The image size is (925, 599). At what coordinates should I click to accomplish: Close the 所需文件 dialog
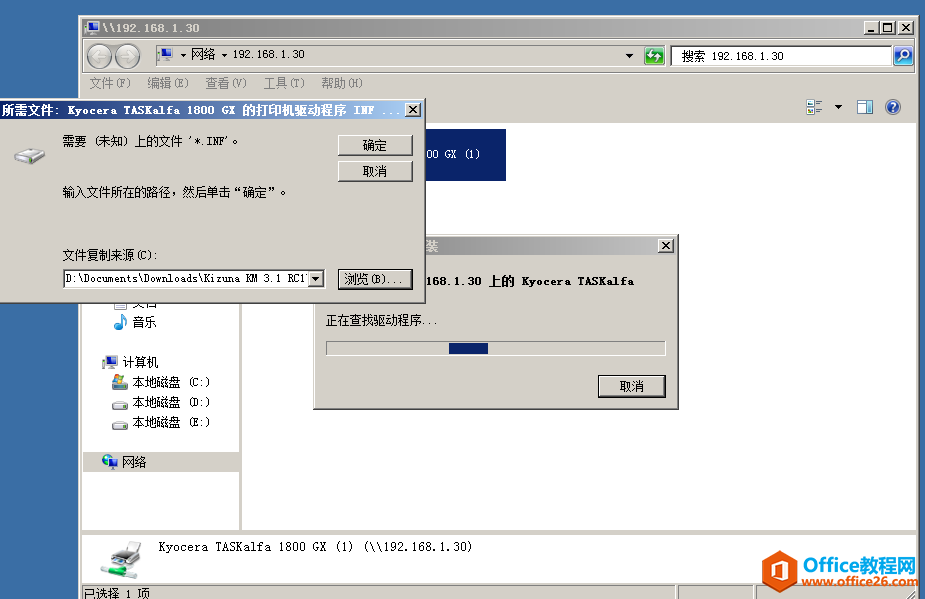click(413, 110)
